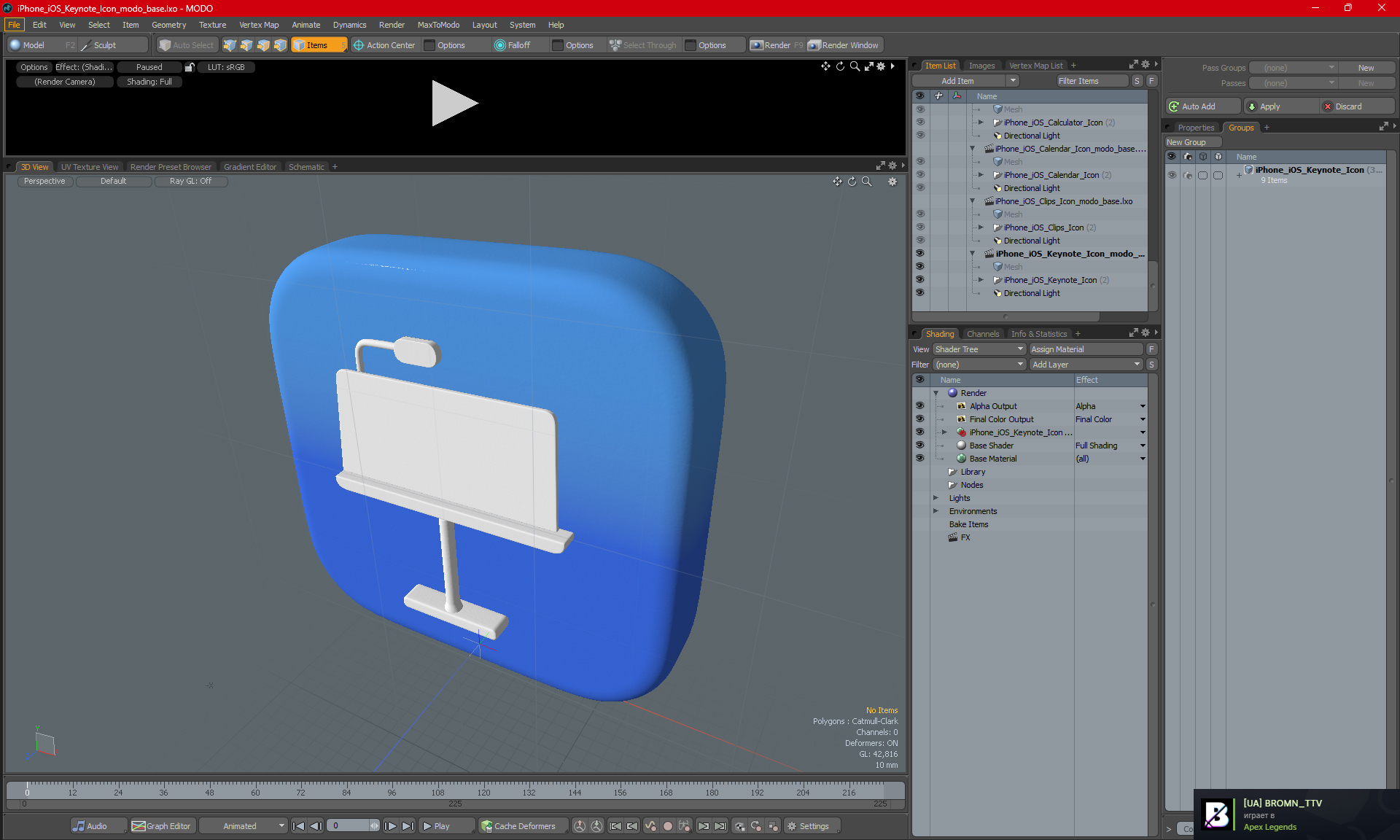Expand the Lights shader tree node

(936, 498)
